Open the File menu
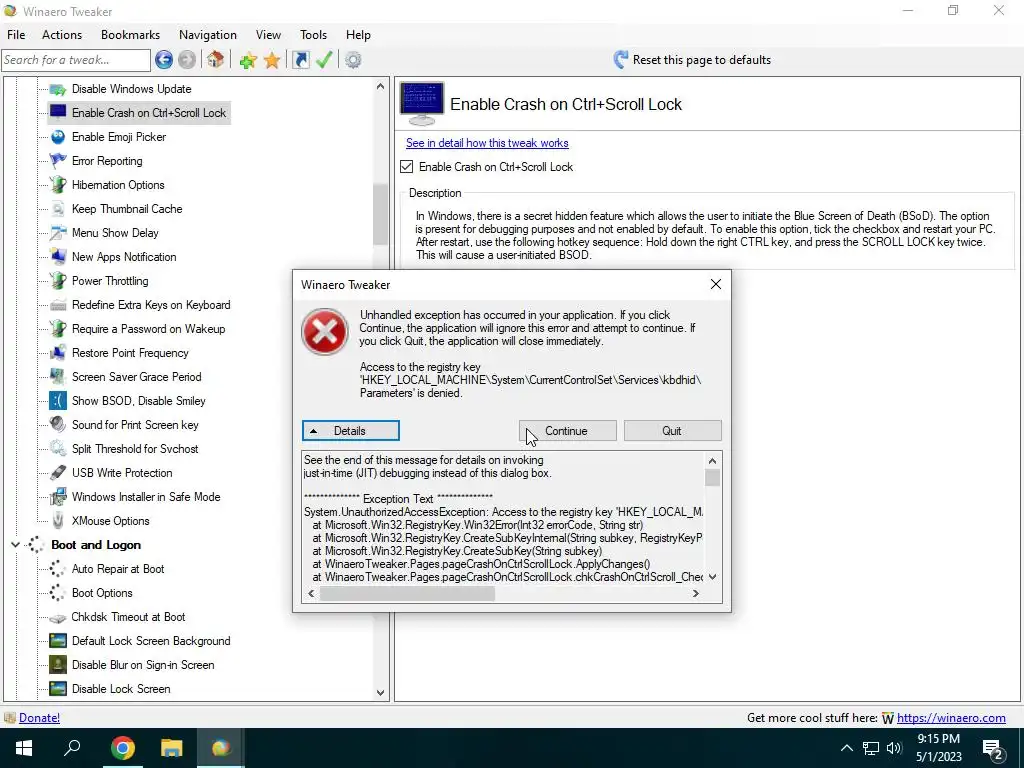Viewport: 1024px width, 768px height. pos(16,35)
